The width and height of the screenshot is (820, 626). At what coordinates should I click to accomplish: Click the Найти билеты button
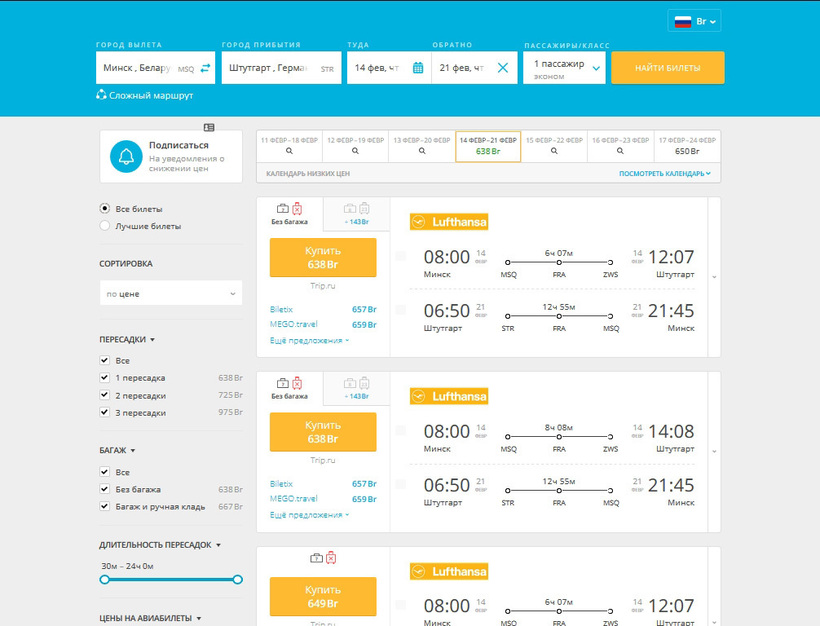coord(668,67)
